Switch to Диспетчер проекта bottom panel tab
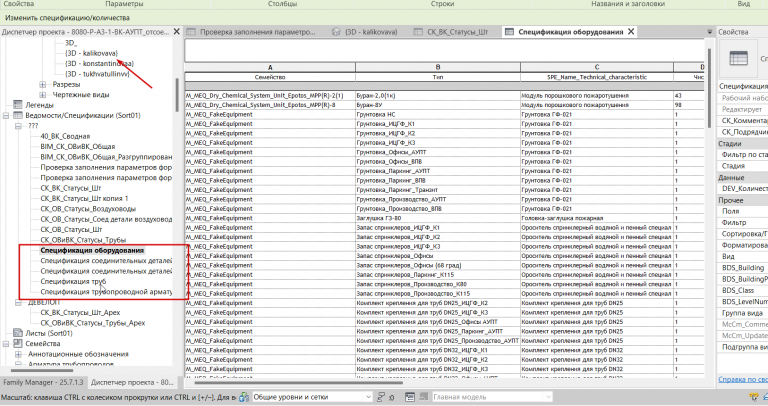This screenshot has width=768, height=406. coord(132,382)
